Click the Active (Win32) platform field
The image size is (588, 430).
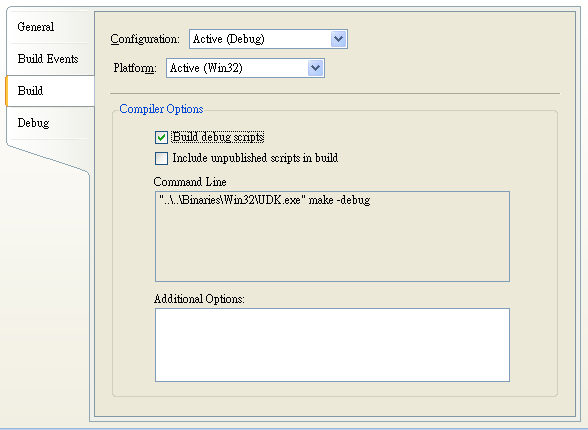click(245, 68)
